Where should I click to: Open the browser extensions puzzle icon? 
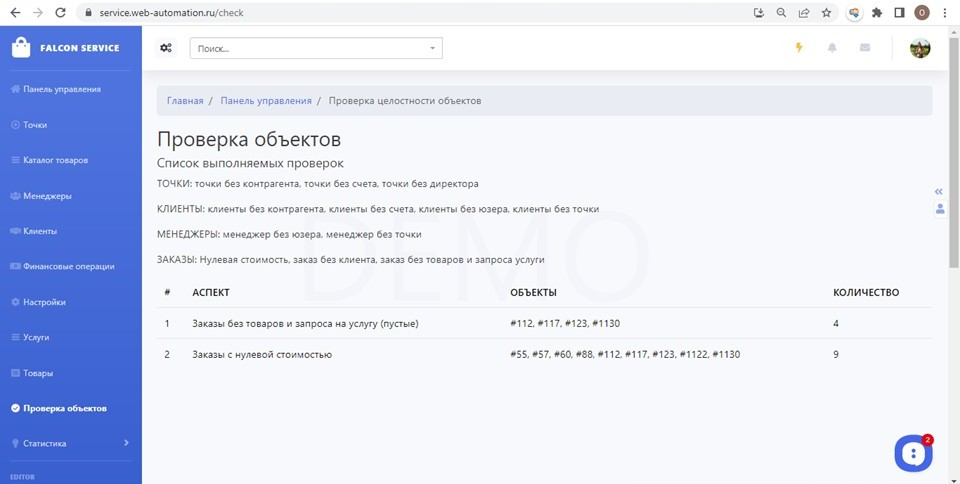pos(877,12)
